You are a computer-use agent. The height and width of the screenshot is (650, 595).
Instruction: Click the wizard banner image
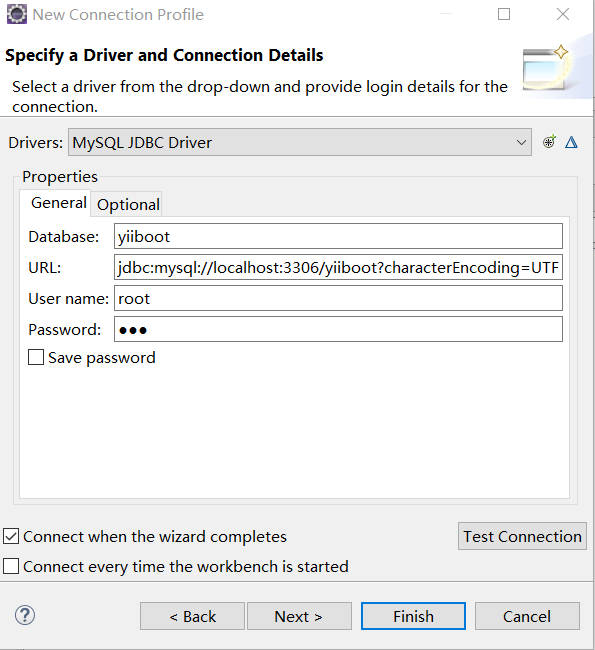click(549, 69)
